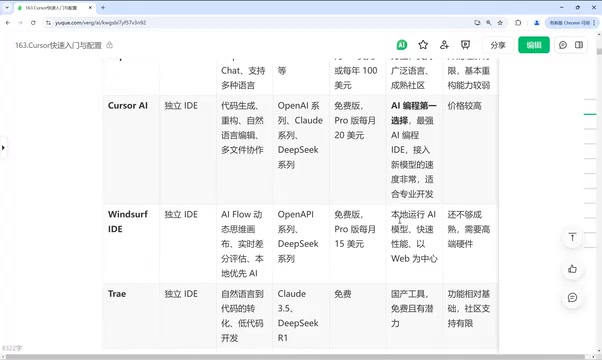Open the page zoom magnifier icon
This screenshot has width=602, height=360.
(489, 23)
